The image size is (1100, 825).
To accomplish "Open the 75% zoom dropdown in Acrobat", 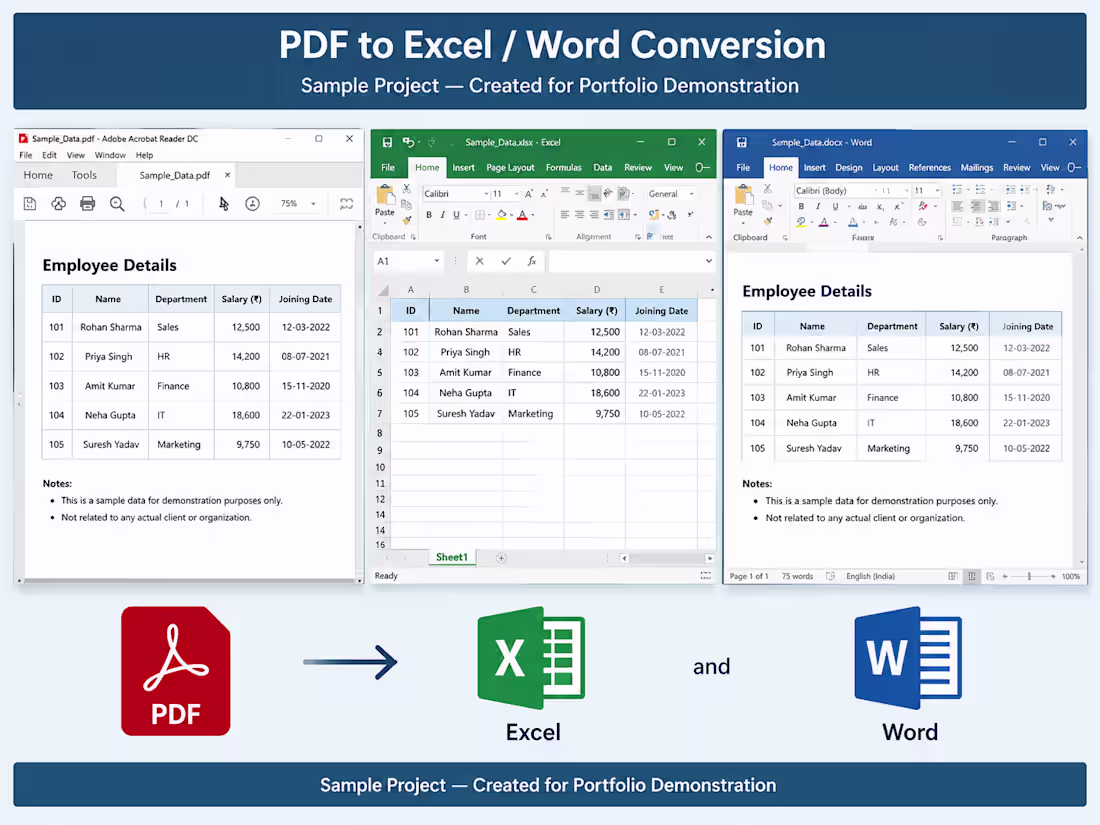I will 314,203.
